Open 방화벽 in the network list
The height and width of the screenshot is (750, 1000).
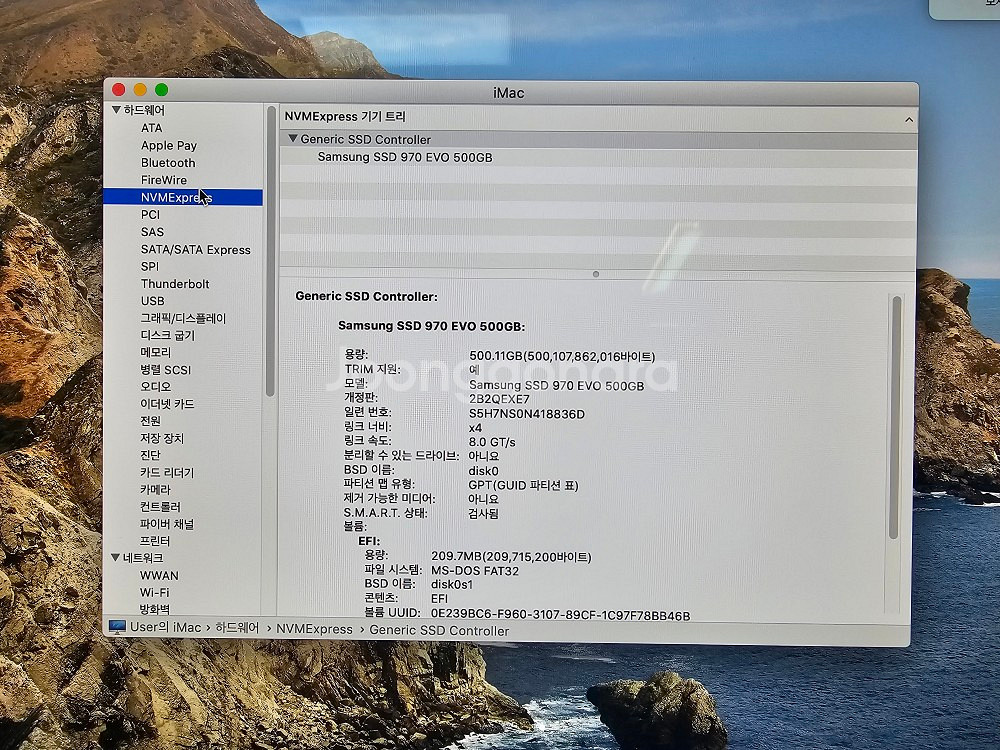(x=155, y=609)
